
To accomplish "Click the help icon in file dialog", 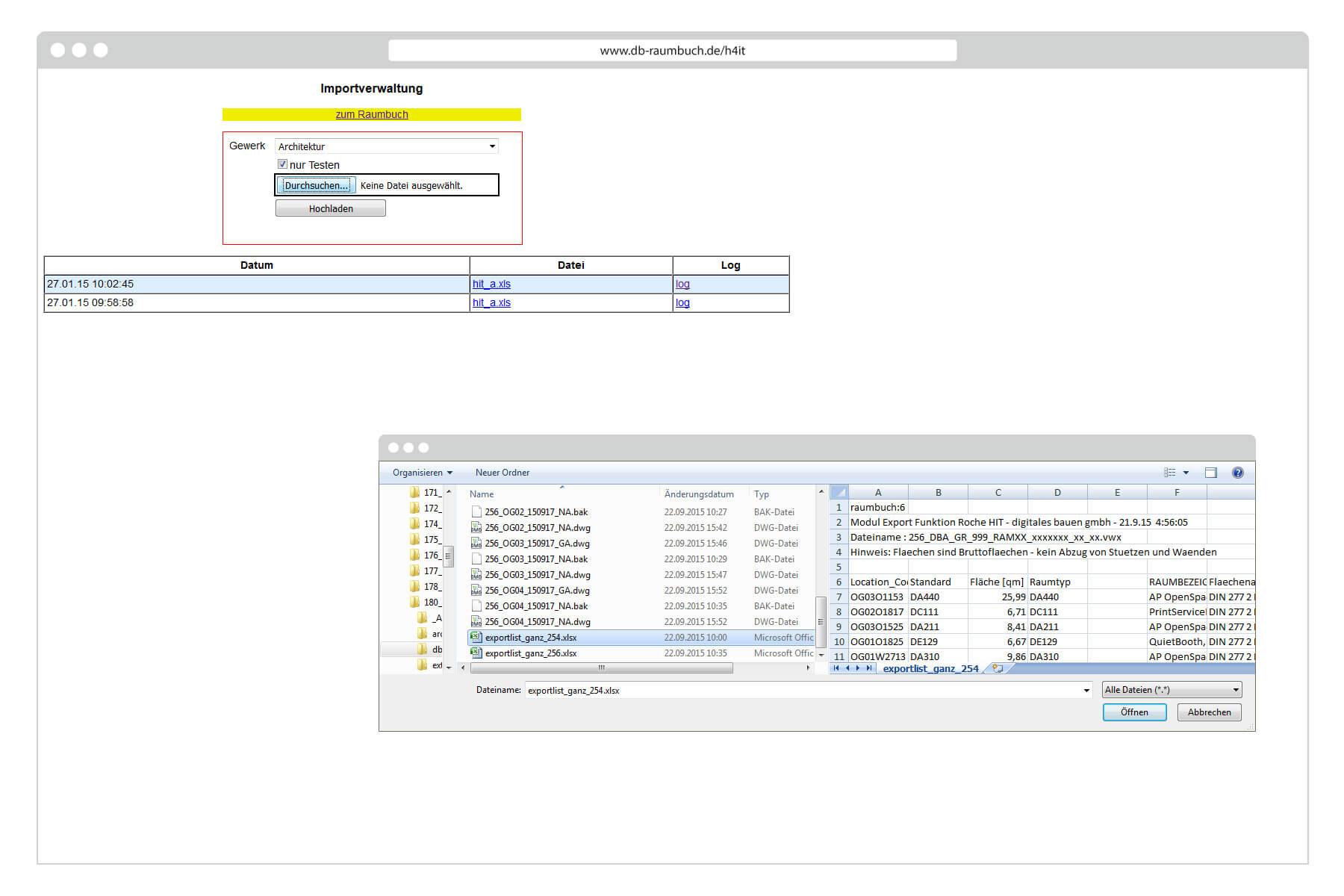I will pos(1237,473).
